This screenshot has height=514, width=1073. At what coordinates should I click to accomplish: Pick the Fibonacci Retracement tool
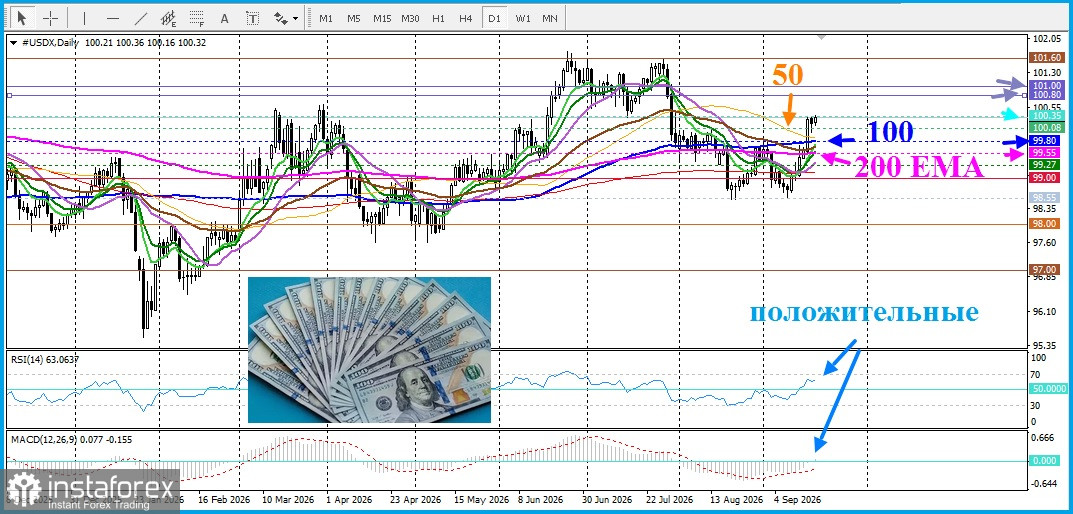(197, 18)
